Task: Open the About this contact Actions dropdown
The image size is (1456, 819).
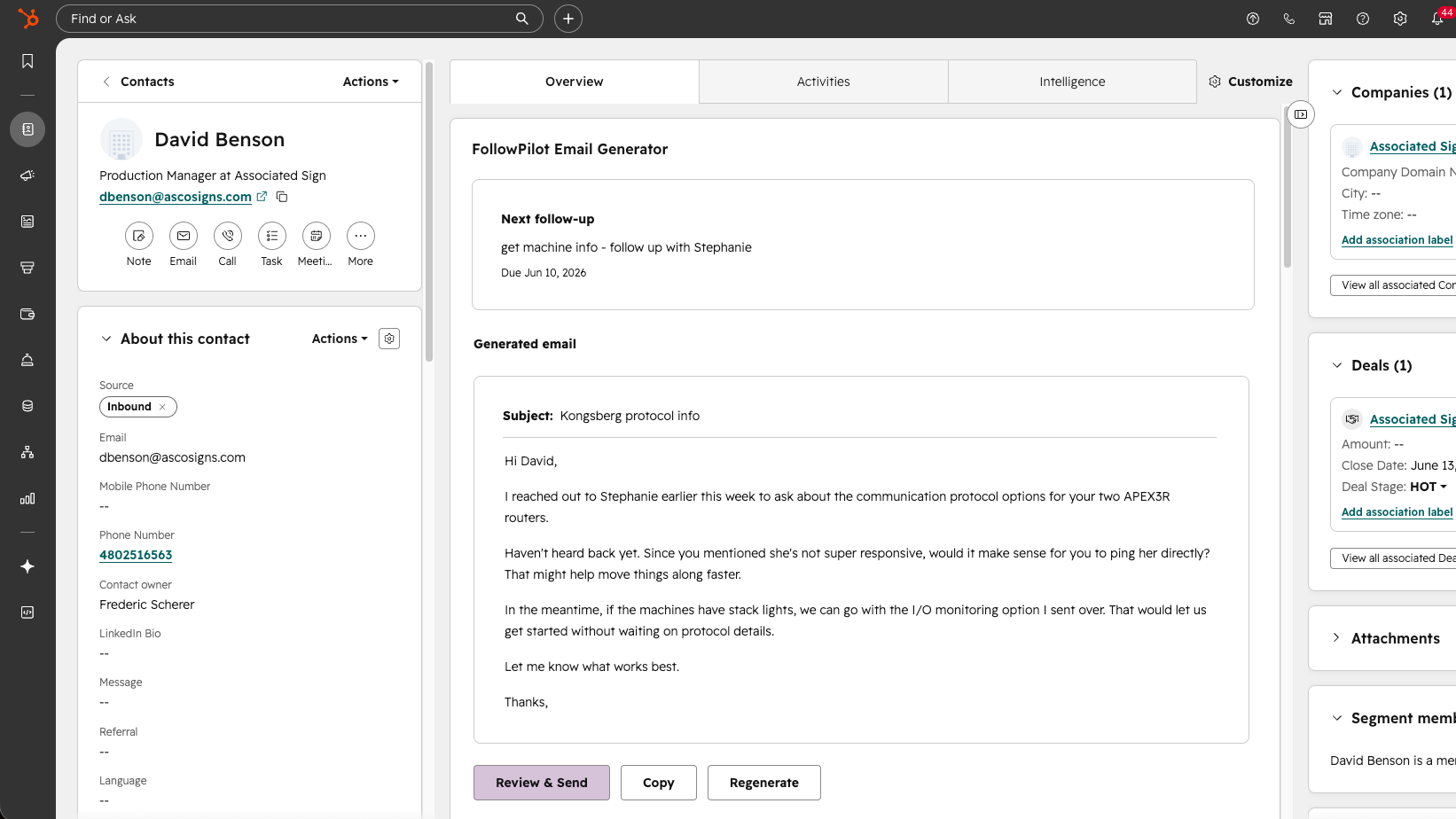Action: 340,339
